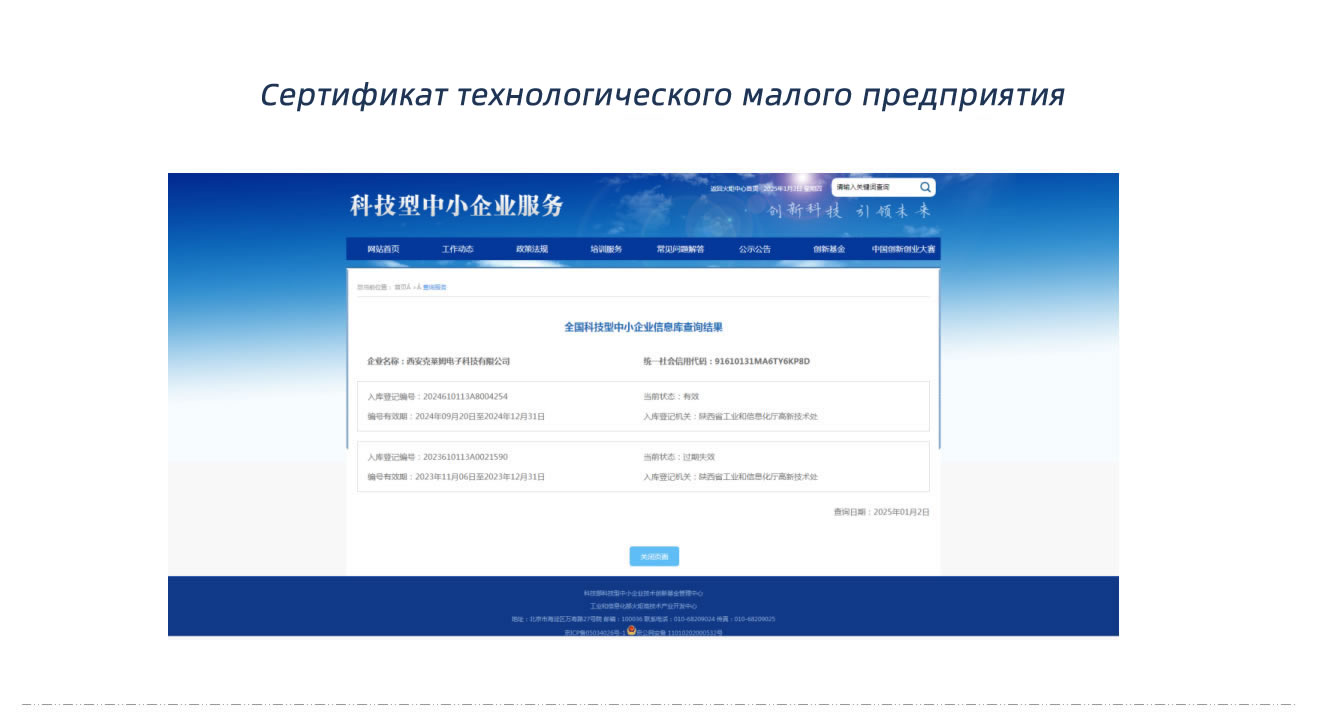The height and width of the screenshot is (720, 1320).
Task: Click the 返回火炬中心首页 link
Action: click(x=733, y=188)
